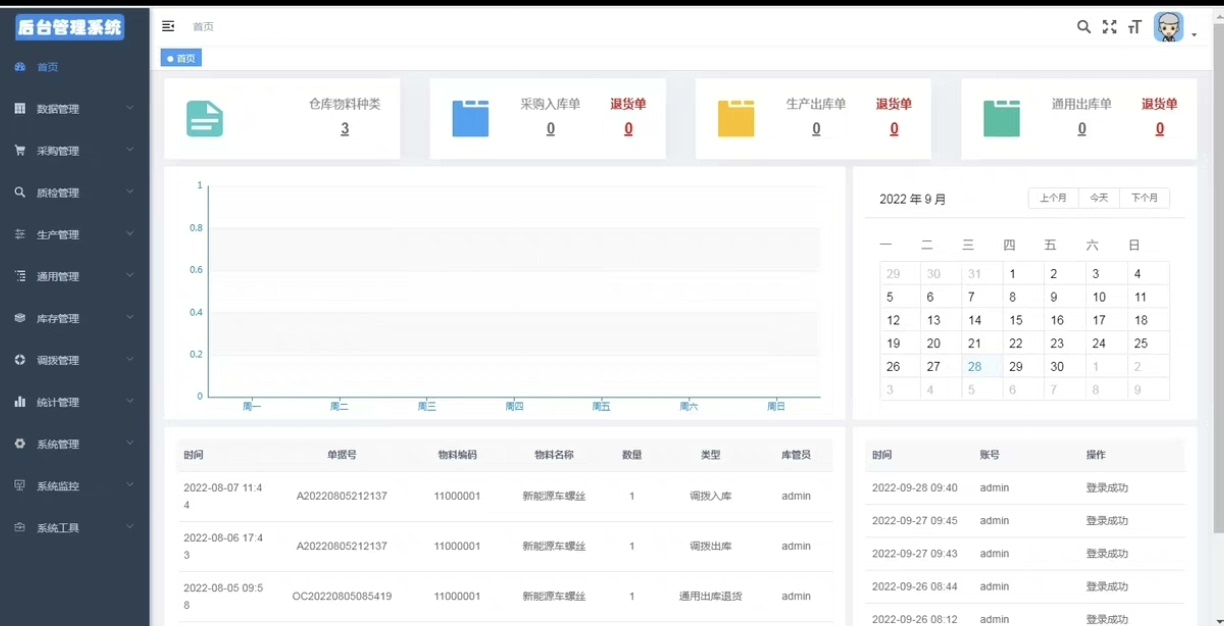Screen dimensions: 1224x626
Task: Click the 单据号 column header
Action: click(x=342, y=455)
